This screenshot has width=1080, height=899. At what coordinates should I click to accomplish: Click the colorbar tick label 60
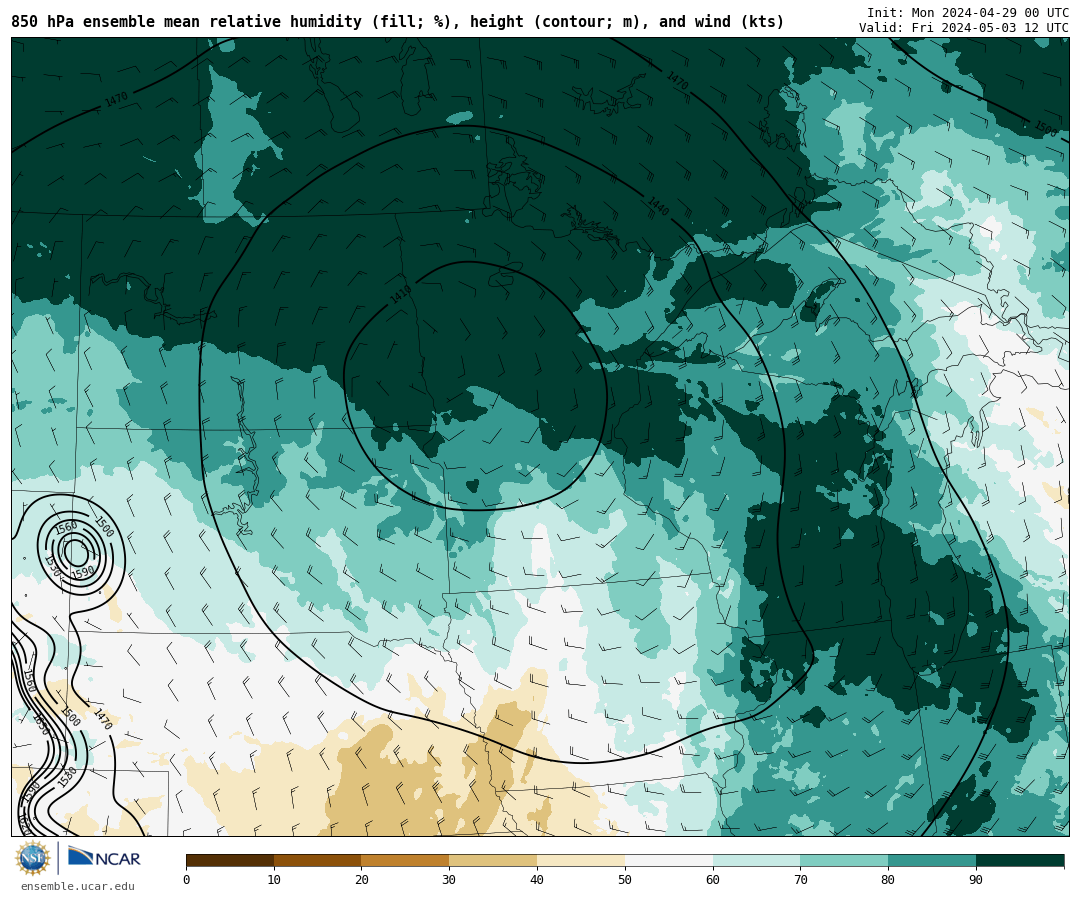click(713, 880)
